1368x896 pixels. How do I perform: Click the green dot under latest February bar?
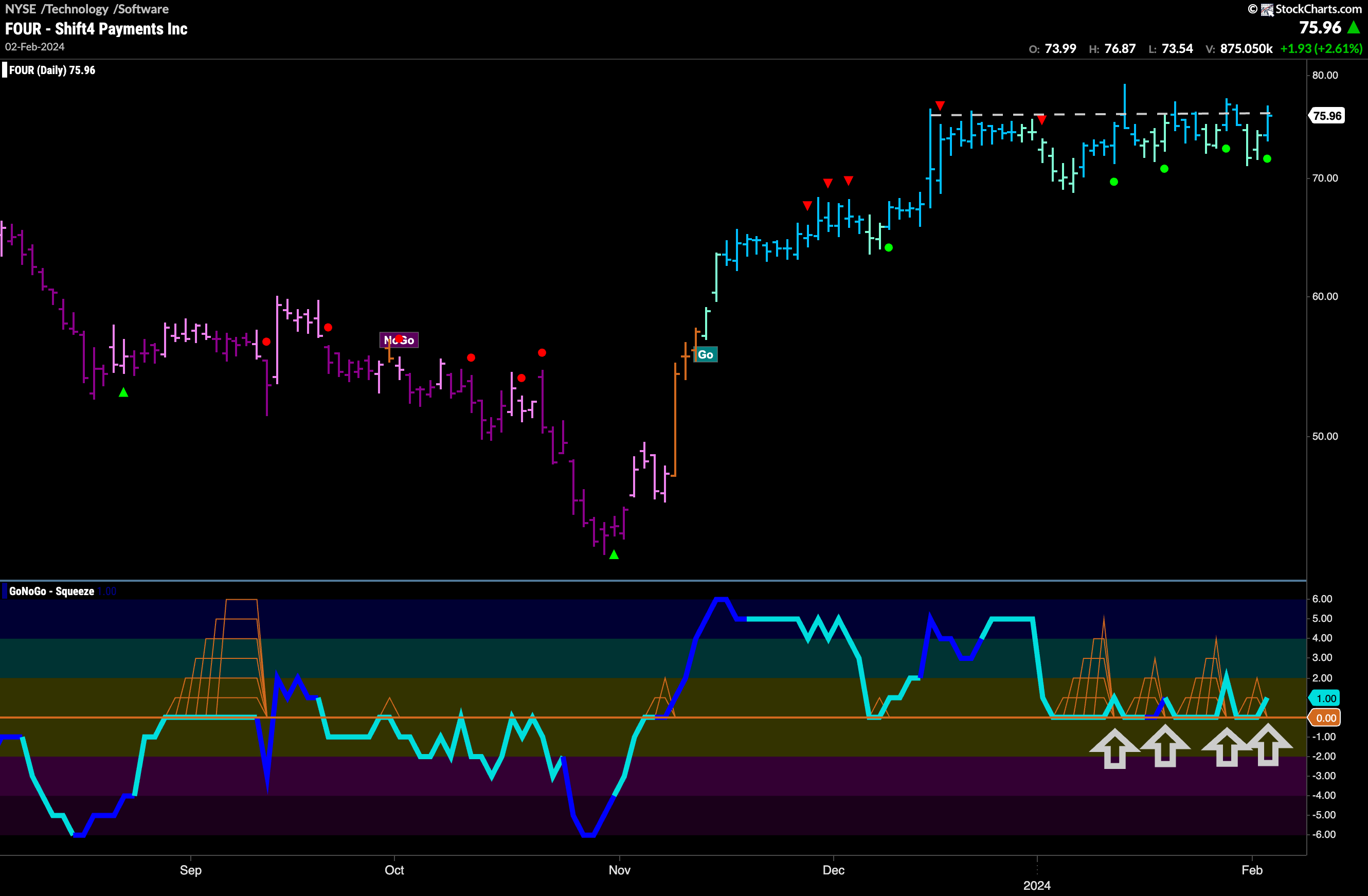click(1267, 159)
